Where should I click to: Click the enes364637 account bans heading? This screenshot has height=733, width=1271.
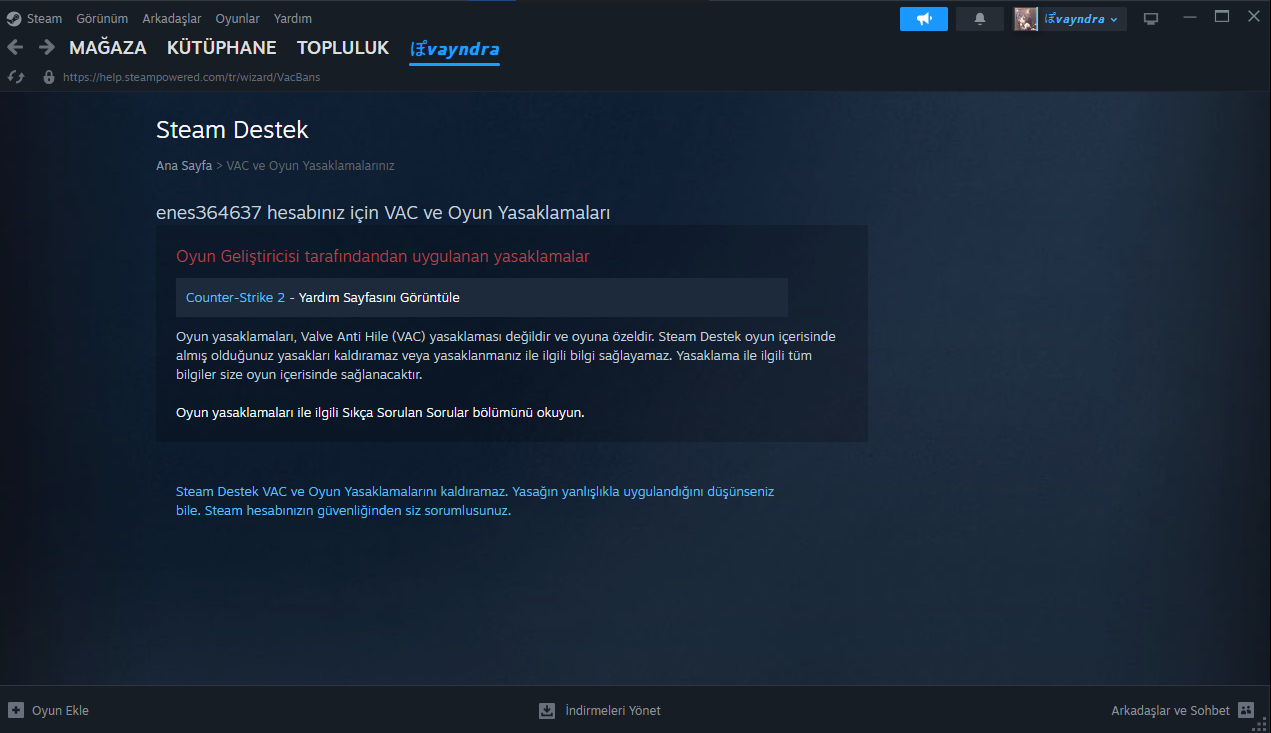[x=383, y=213]
